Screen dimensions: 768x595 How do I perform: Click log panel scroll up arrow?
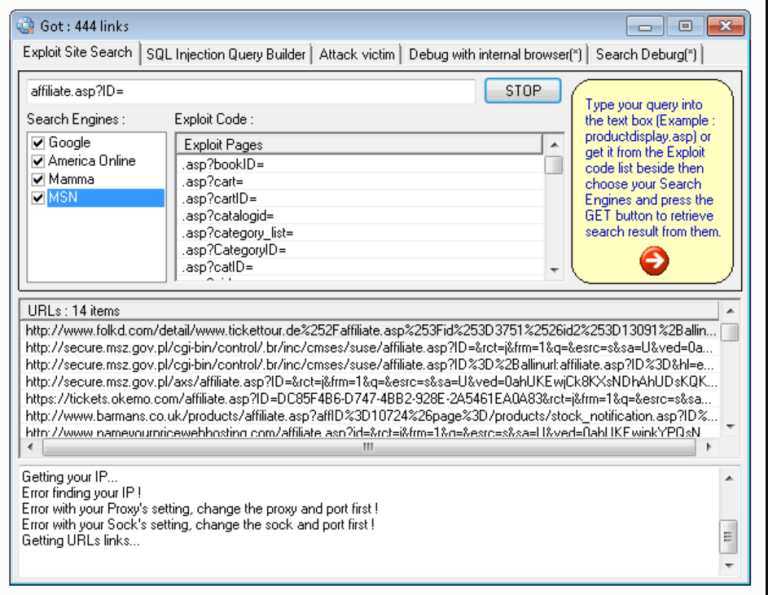[x=729, y=478]
